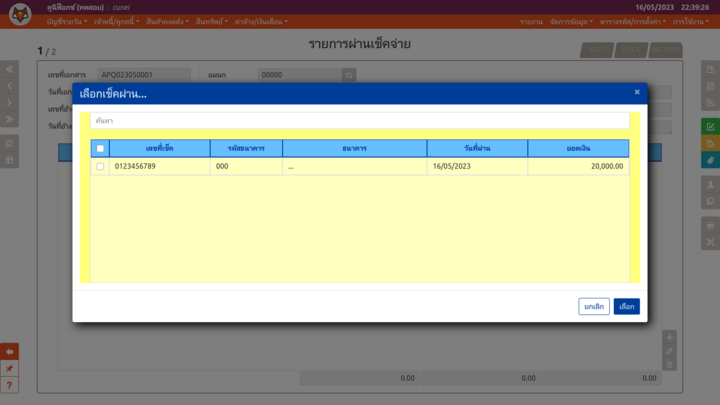Click the fox application logo
Viewport: 720px width, 405px height.
click(x=20, y=14)
